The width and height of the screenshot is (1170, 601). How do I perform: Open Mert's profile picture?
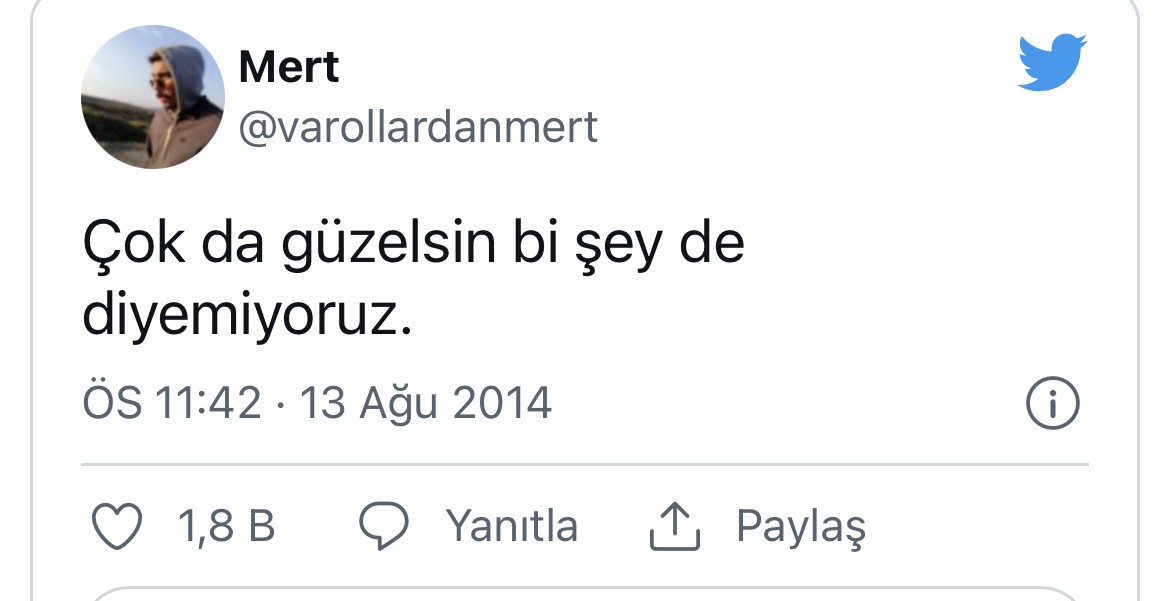tap(153, 97)
